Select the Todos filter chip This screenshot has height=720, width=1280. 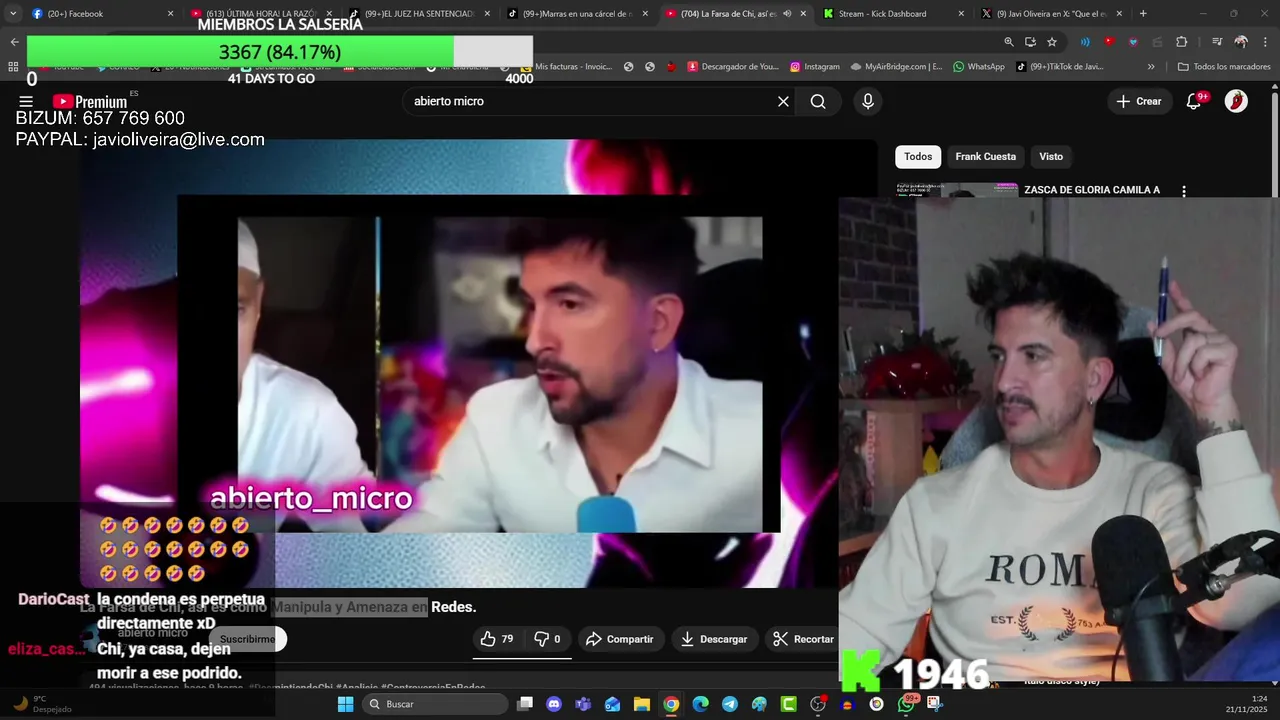tap(918, 156)
